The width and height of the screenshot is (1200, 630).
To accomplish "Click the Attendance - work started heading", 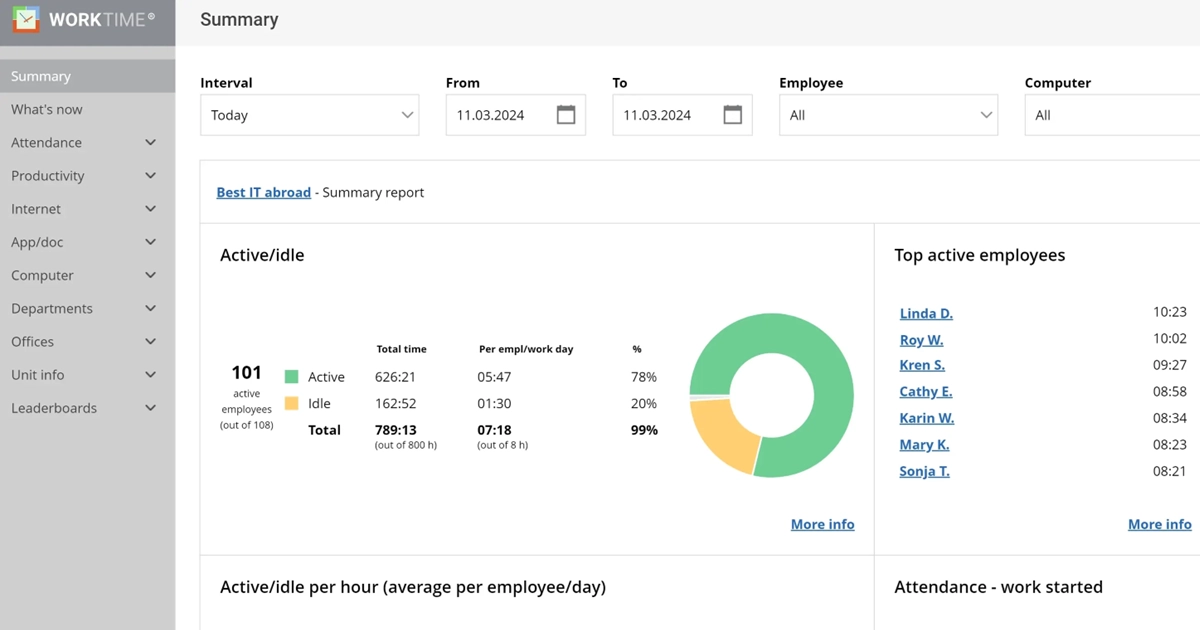I will (x=998, y=587).
